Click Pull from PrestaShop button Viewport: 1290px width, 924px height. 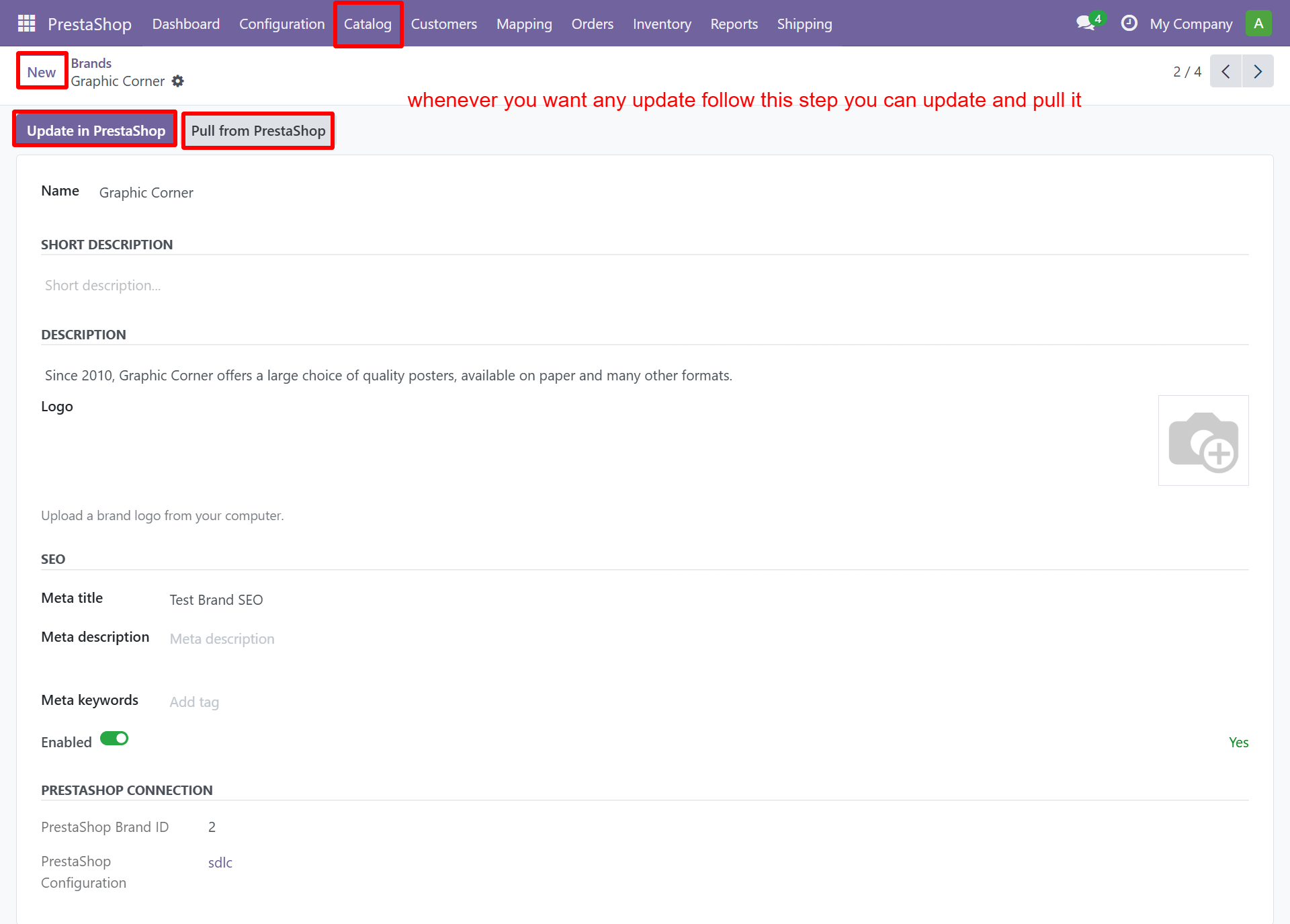coord(258,130)
